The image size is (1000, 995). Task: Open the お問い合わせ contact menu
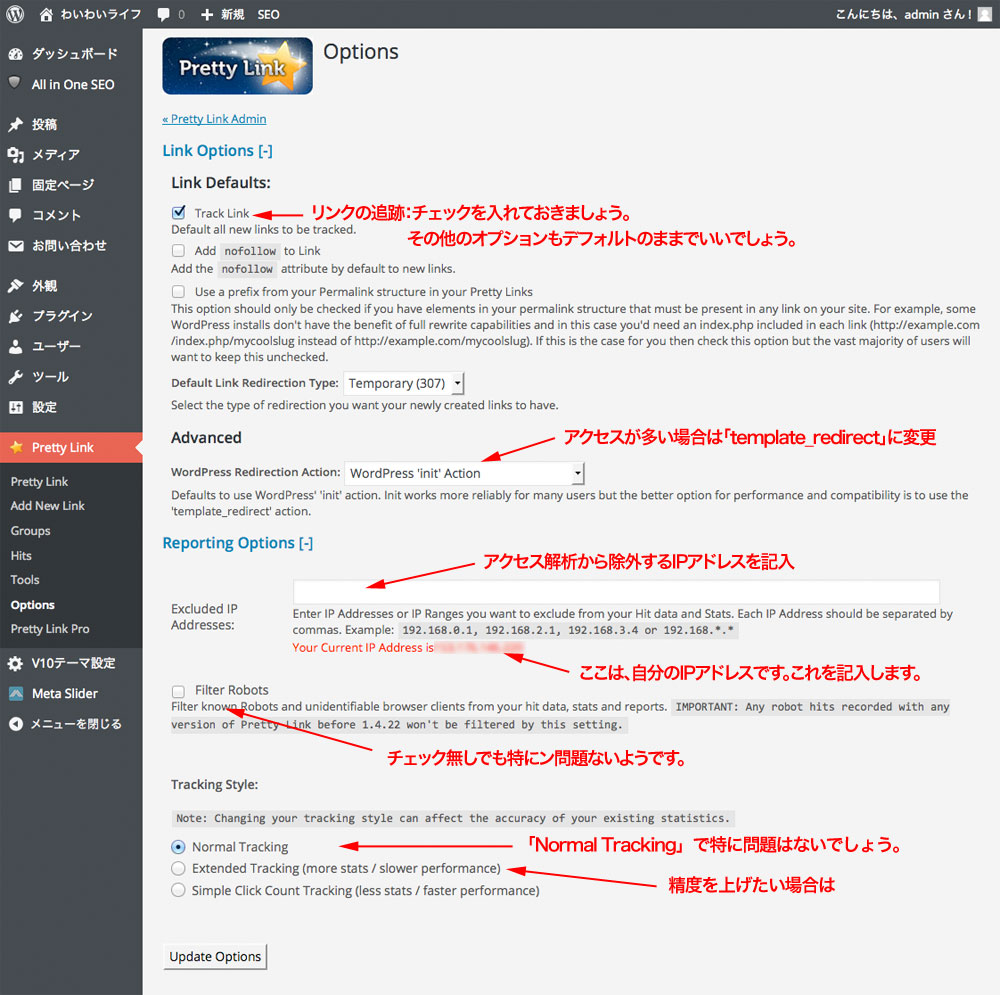coord(71,246)
